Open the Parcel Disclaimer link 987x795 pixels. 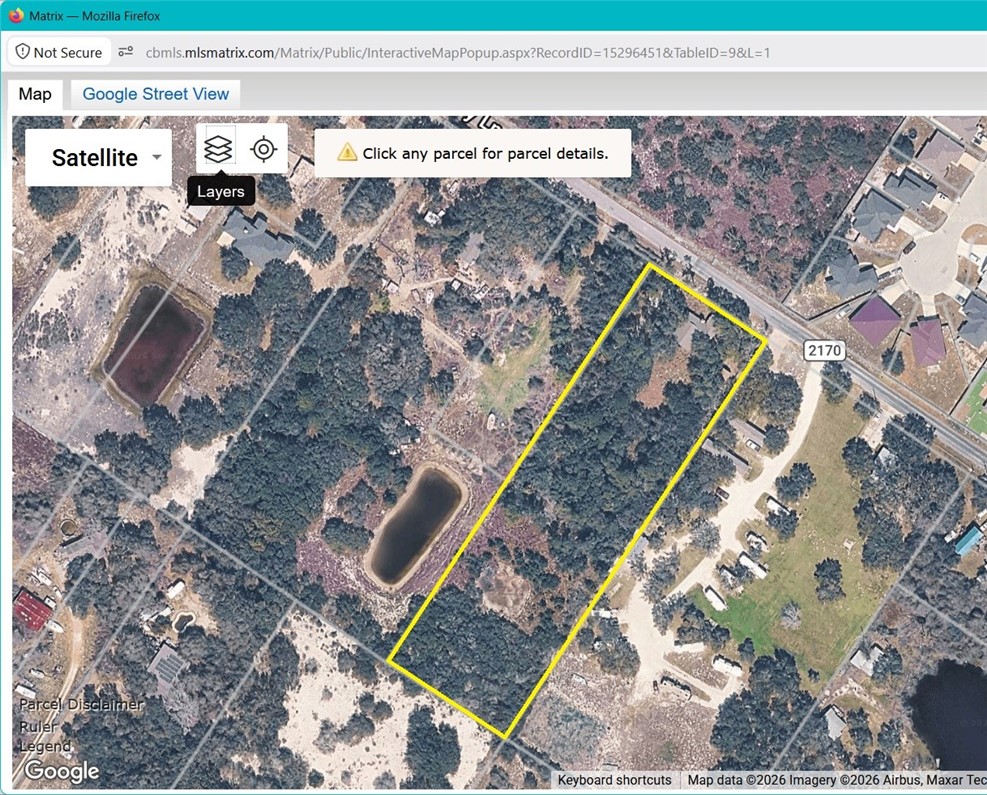tap(82, 704)
